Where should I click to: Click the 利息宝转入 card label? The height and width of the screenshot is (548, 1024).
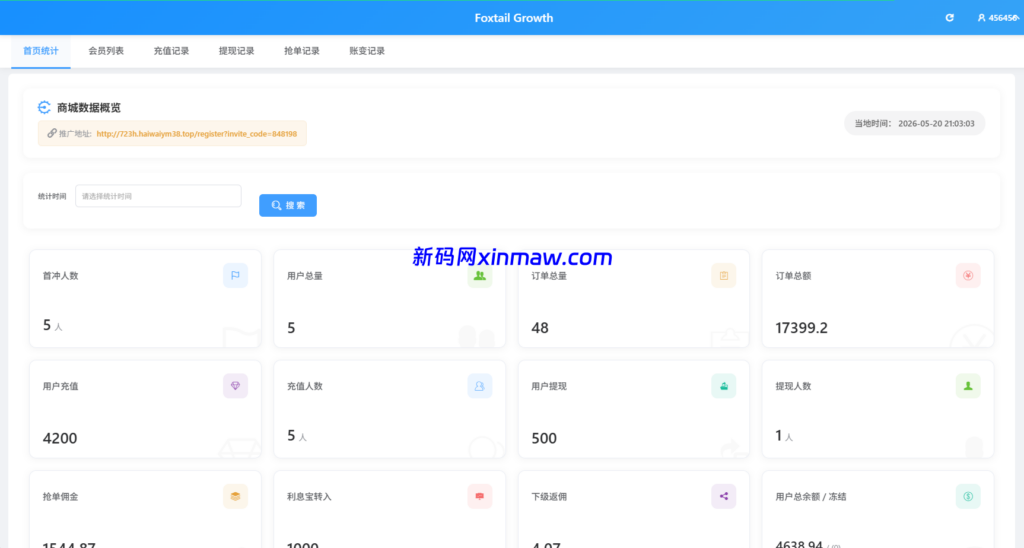pos(310,496)
